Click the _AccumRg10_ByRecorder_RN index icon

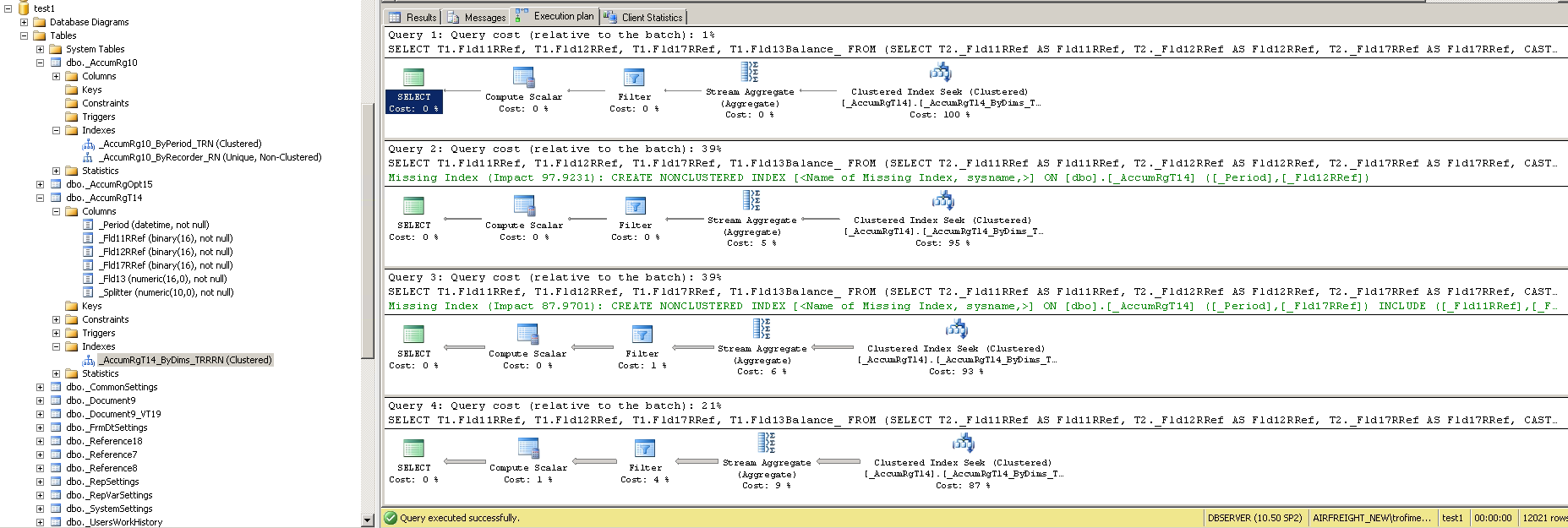click(x=88, y=158)
